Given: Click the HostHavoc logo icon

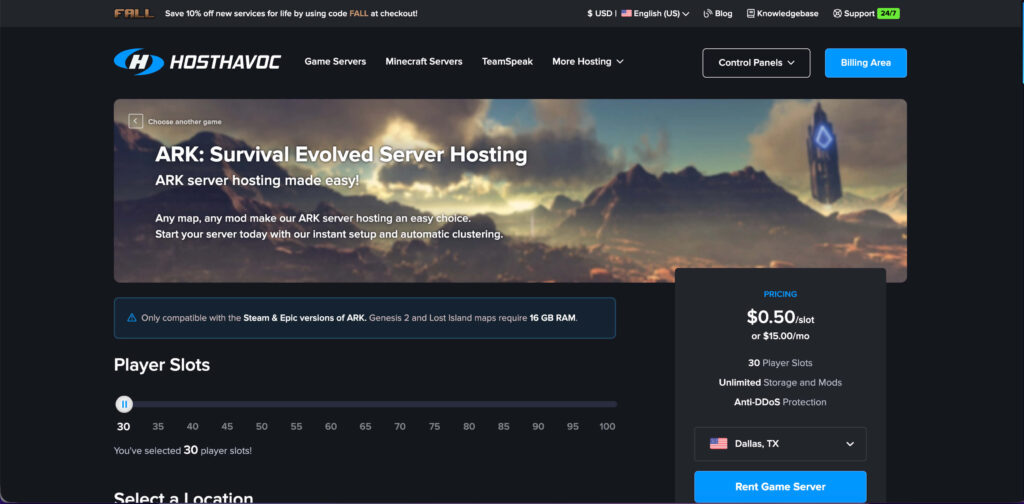Looking at the screenshot, I should tap(138, 62).
